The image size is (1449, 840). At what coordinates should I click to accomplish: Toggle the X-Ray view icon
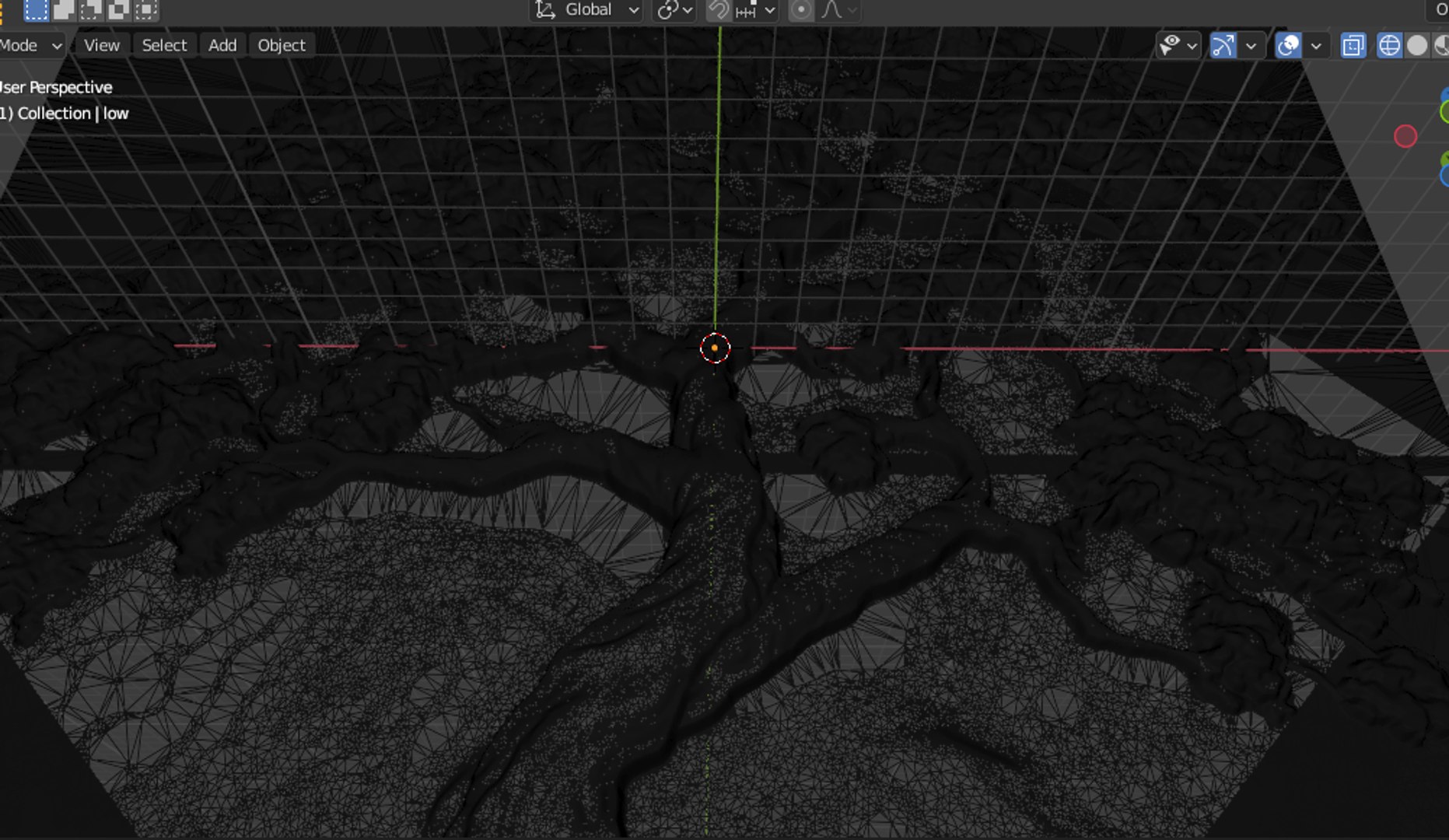pos(1353,46)
